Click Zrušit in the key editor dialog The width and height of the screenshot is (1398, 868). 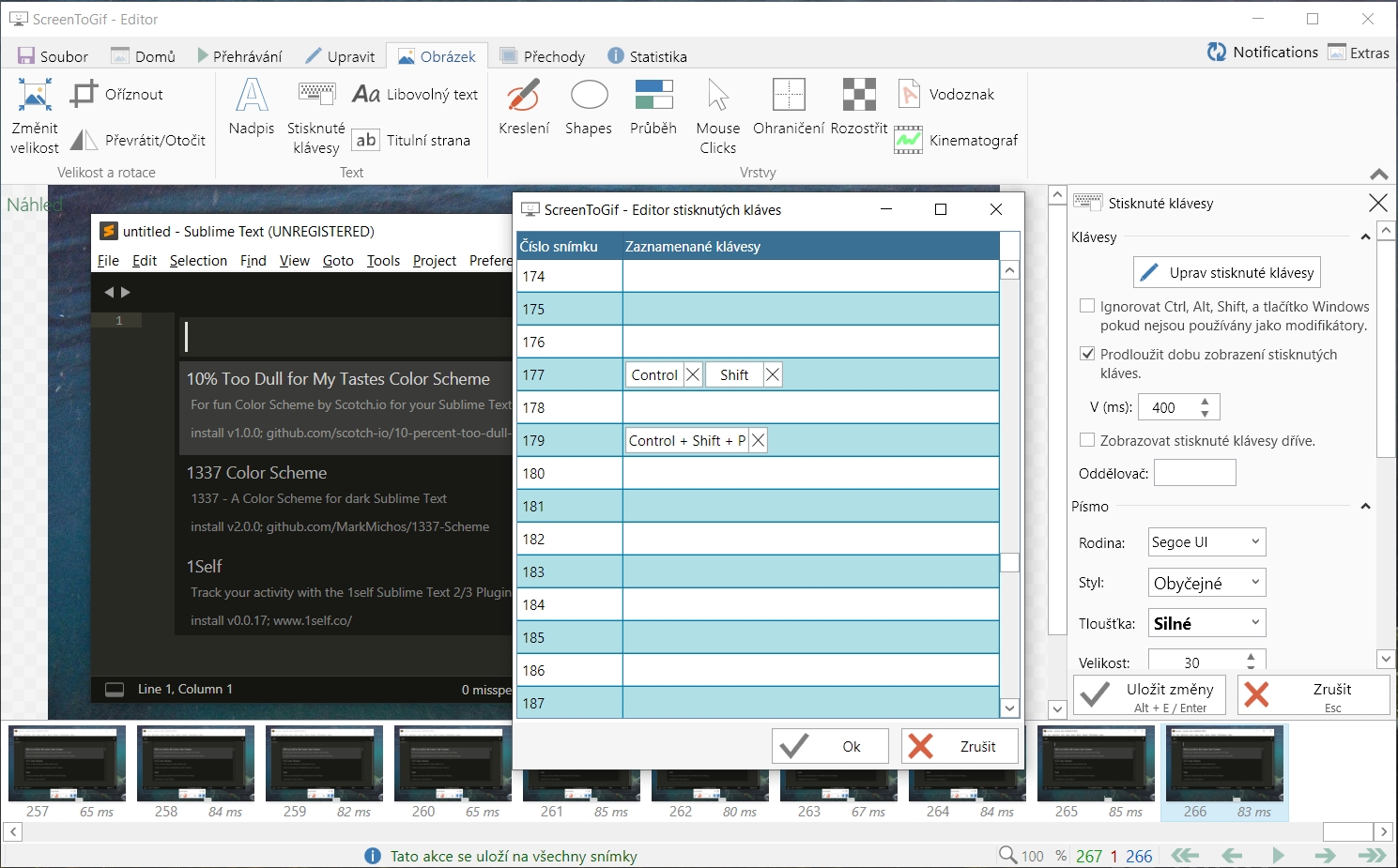pyautogui.click(x=960, y=746)
